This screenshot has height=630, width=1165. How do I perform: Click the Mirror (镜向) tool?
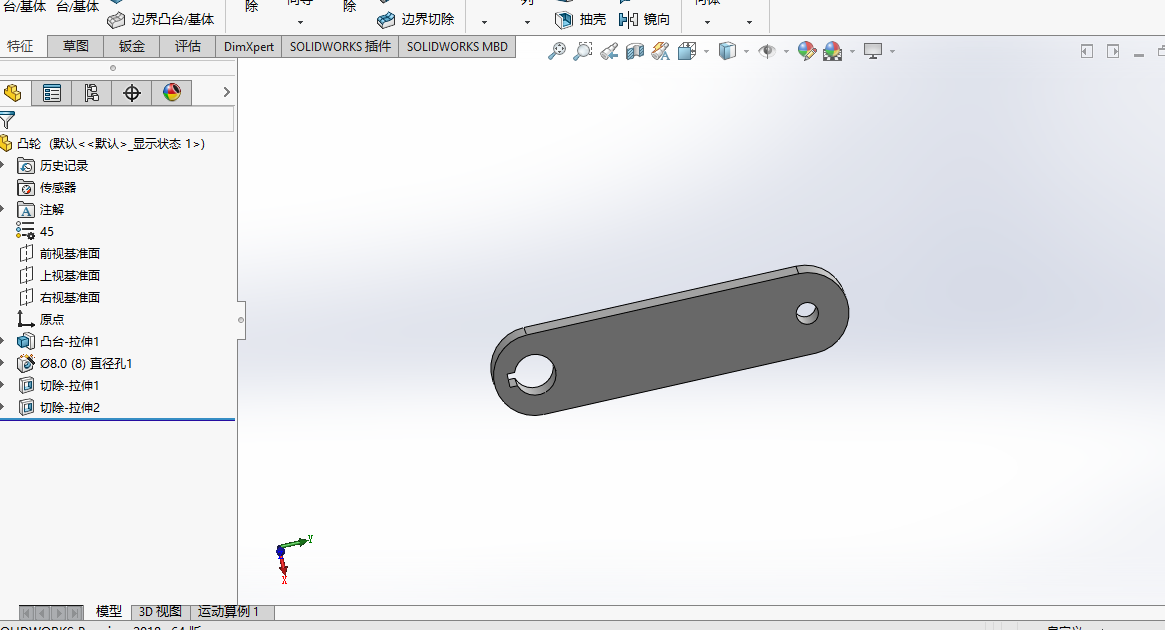pyautogui.click(x=644, y=19)
